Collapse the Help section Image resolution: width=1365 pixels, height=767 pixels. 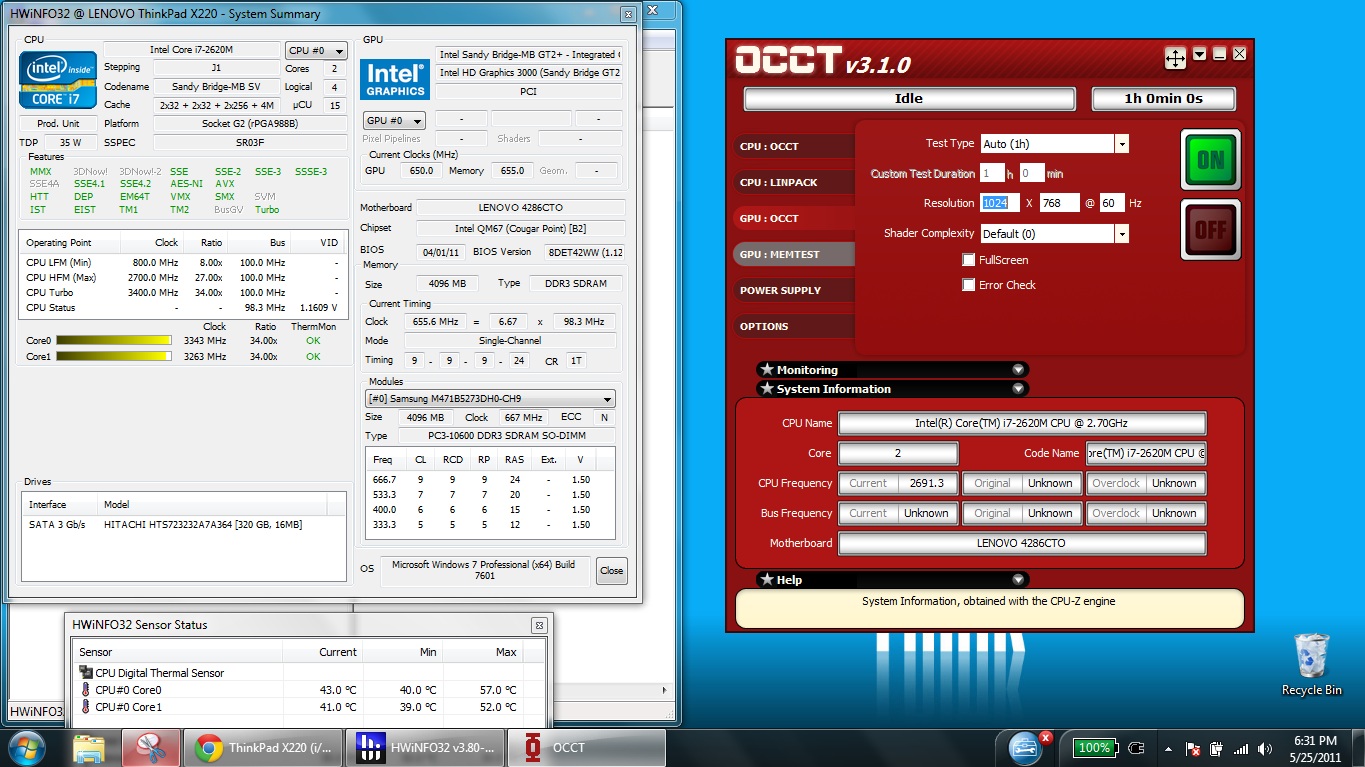1018,579
